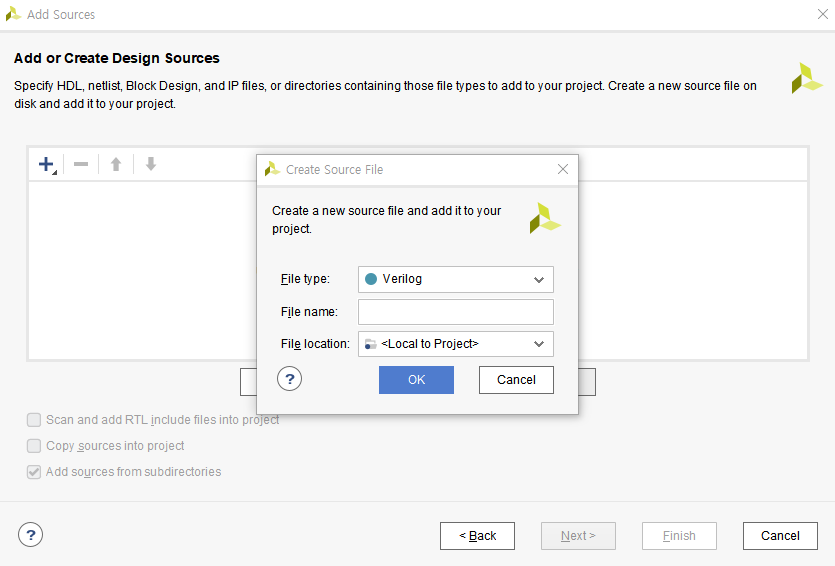Click the Finish button in wizard

pos(679,536)
